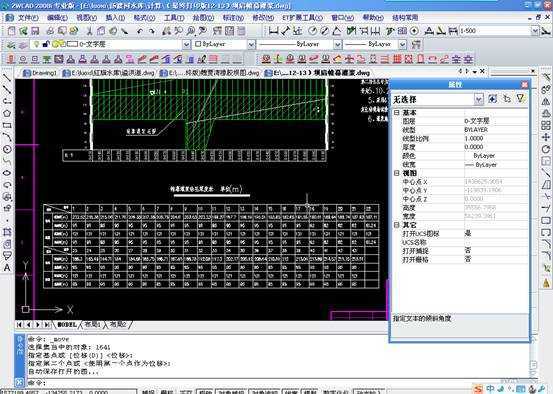Click the Match Properties brush icon
The image size is (553, 394).
click(x=124, y=31)
